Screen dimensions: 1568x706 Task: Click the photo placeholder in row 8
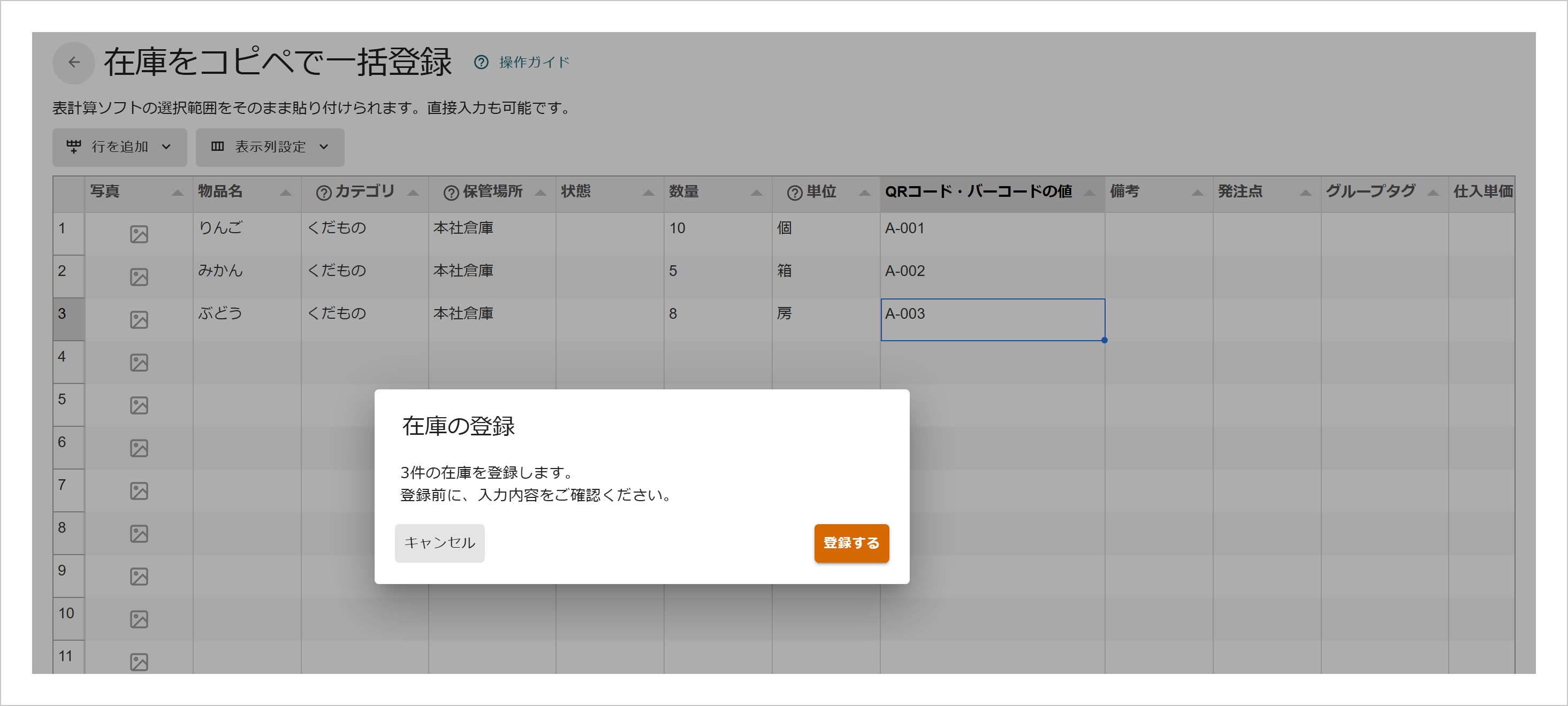click(x=139, y=533)
